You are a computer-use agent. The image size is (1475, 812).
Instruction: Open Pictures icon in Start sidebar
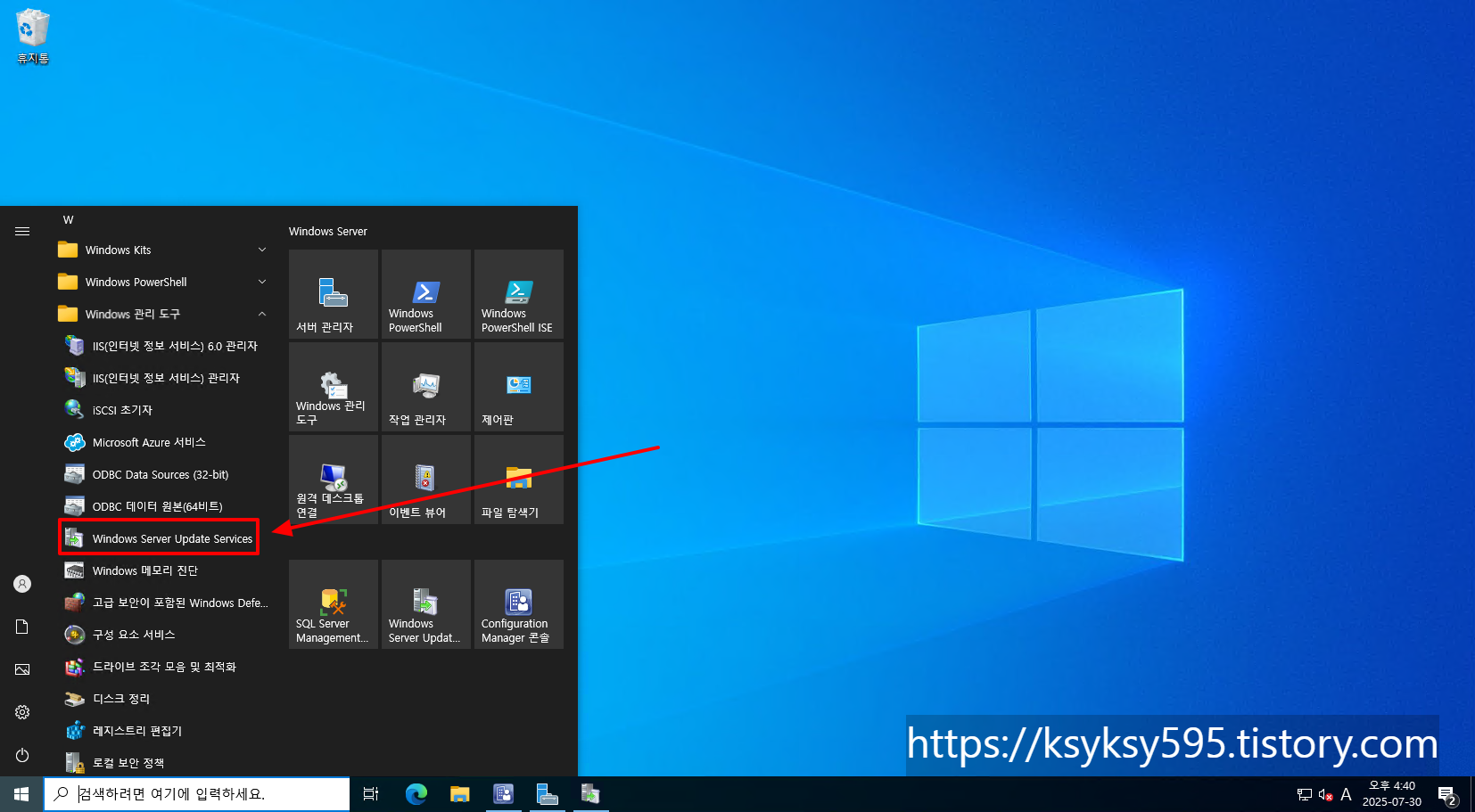22,669
